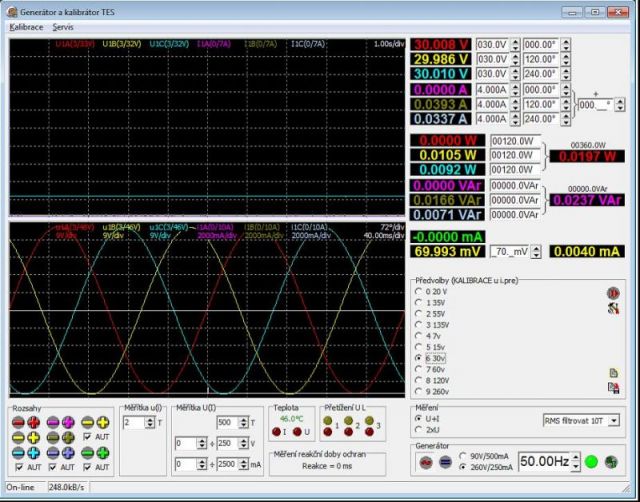
Task: Click the tools icon in Předvolby panel
Action: coord(613,309)
